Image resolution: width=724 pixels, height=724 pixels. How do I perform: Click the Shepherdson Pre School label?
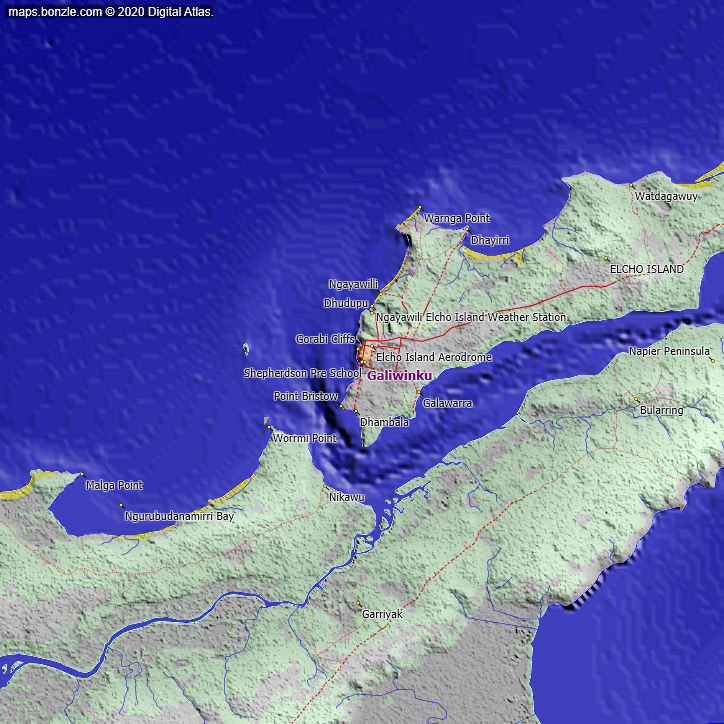302,373
